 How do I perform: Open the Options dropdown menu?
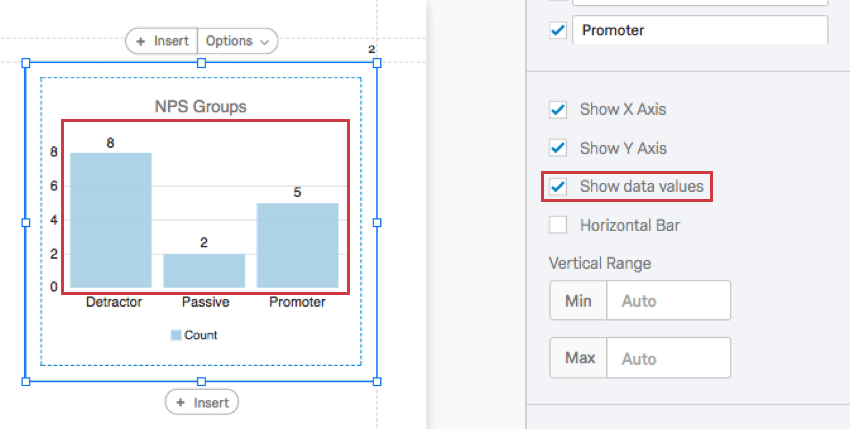[x=237, y=41]
